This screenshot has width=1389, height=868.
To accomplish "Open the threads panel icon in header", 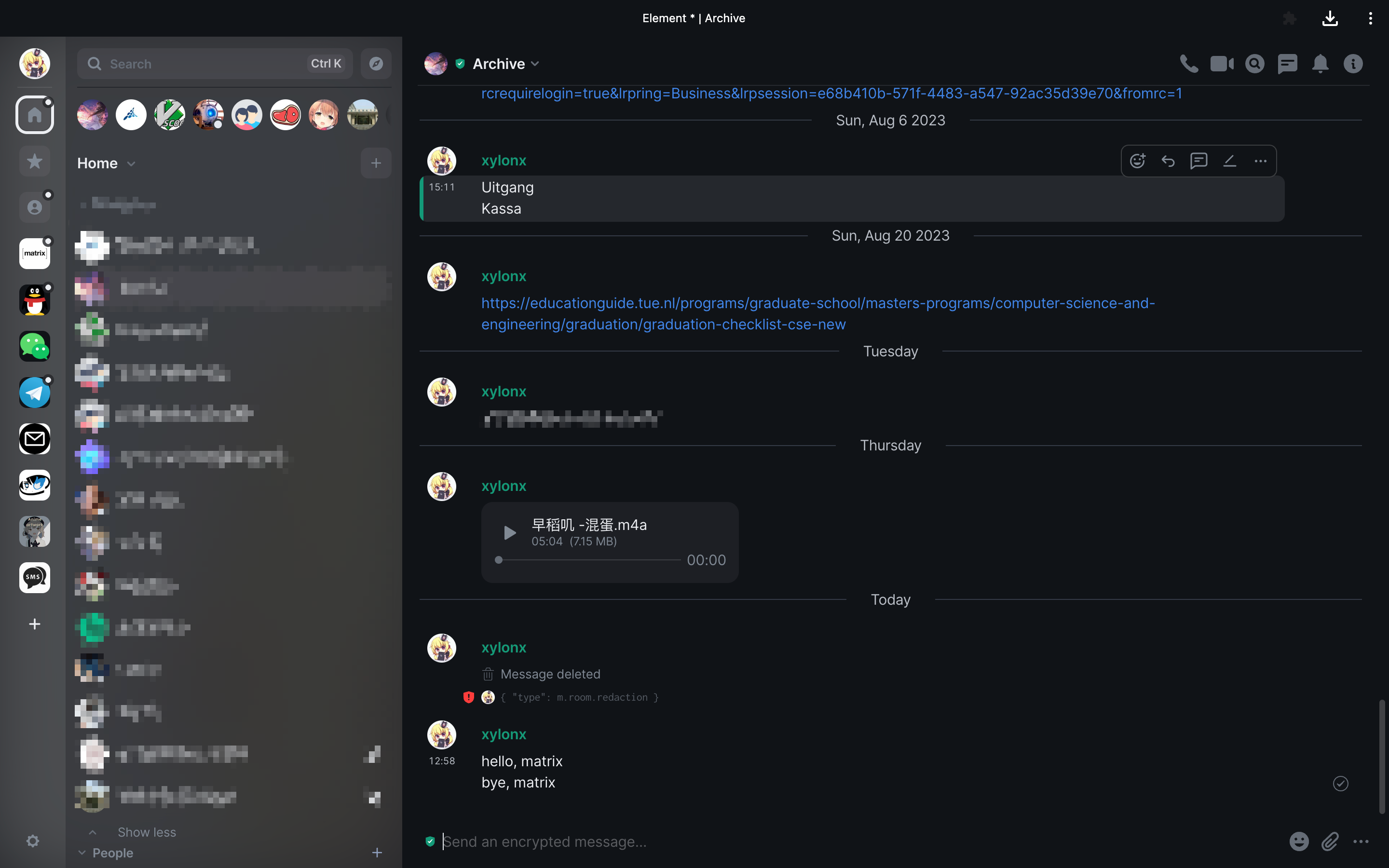I will [1287, 64].
